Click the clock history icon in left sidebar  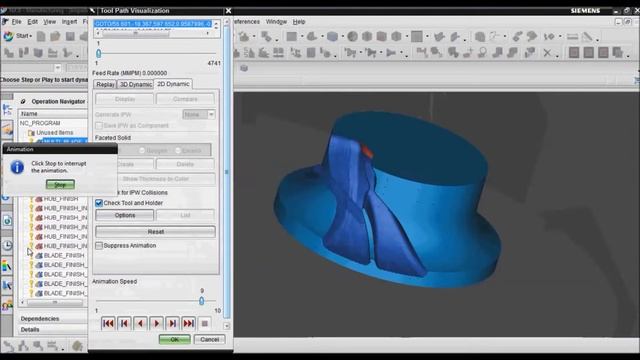(7, 245)
